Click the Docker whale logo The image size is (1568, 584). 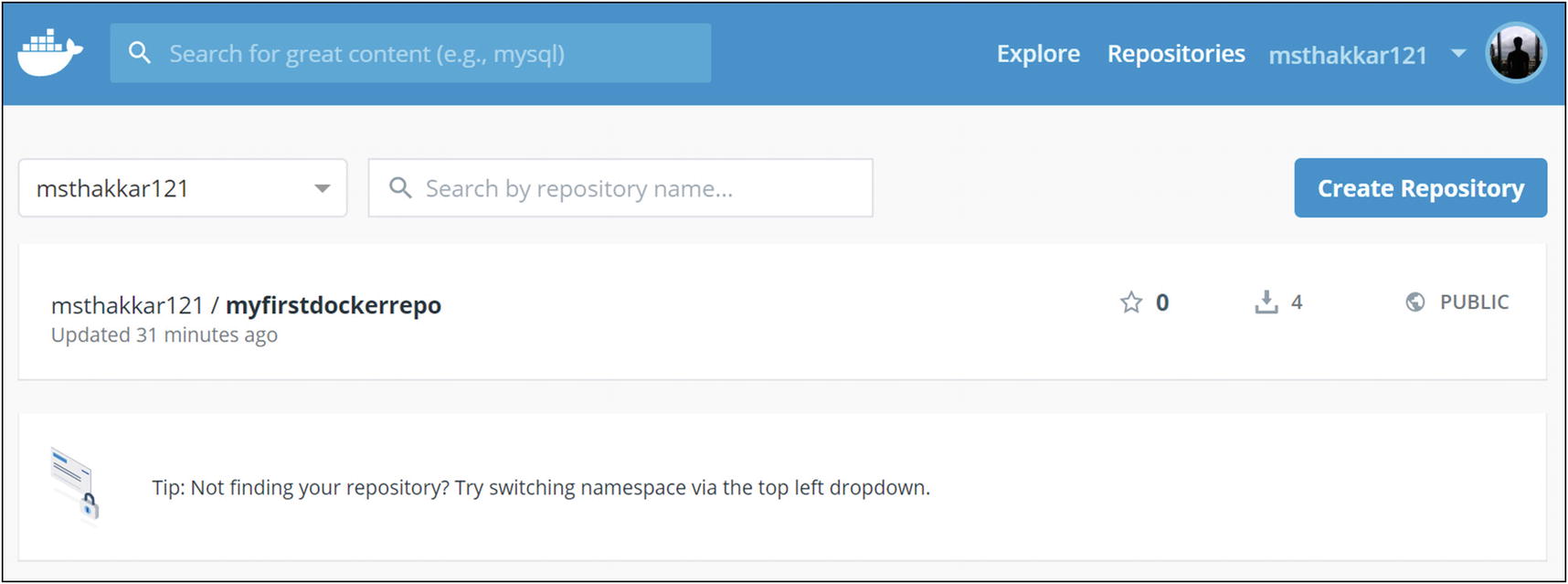50,53
